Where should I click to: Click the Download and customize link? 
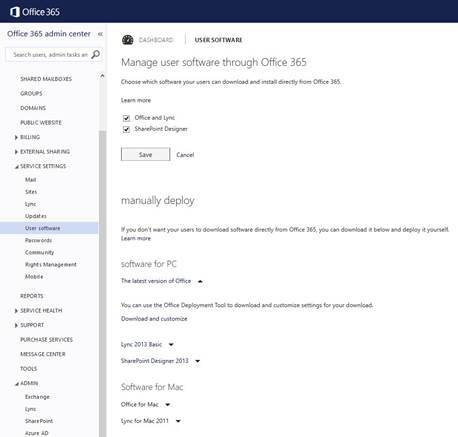tap(154, 319)
